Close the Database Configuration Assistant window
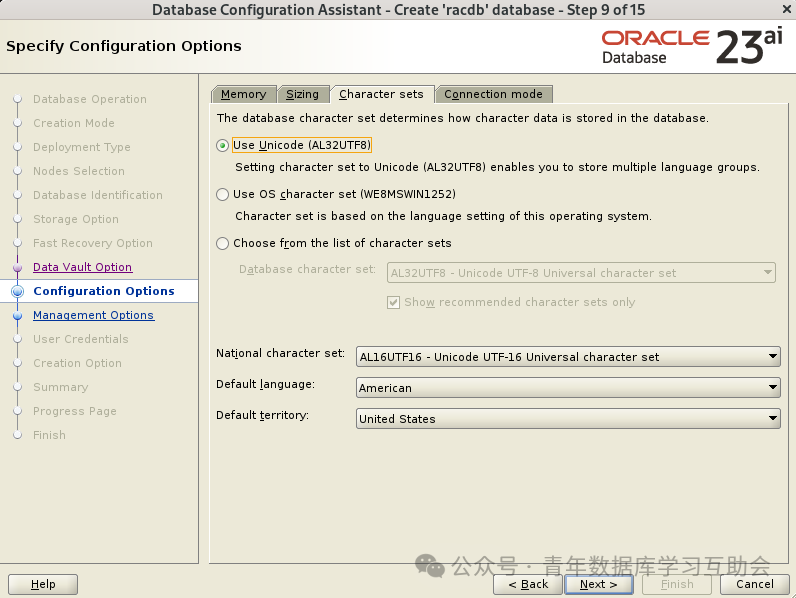The height and width of the screenshot is (598, 796). (x=786, y=9)
